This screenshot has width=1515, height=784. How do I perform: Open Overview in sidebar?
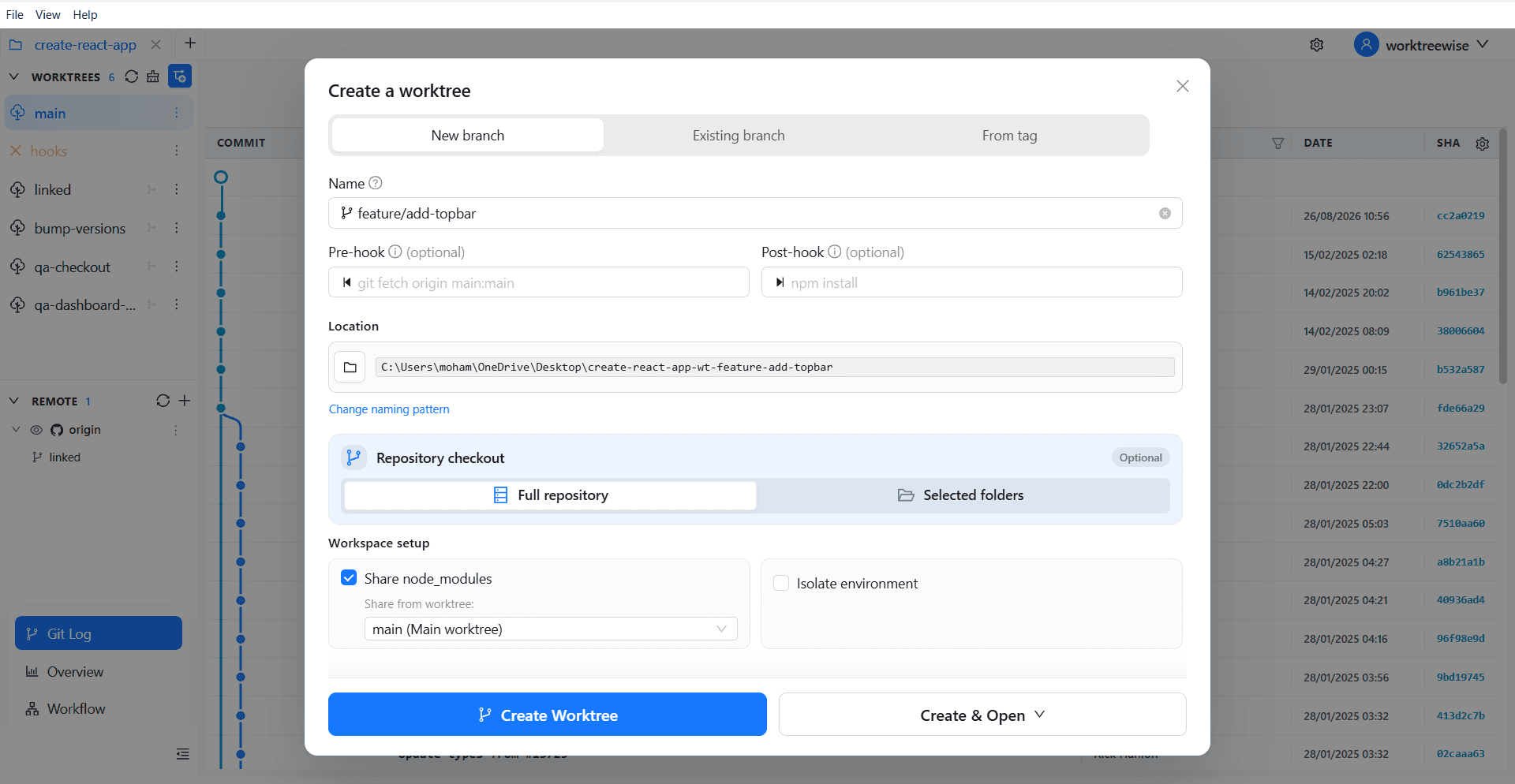tap(75, 672)
